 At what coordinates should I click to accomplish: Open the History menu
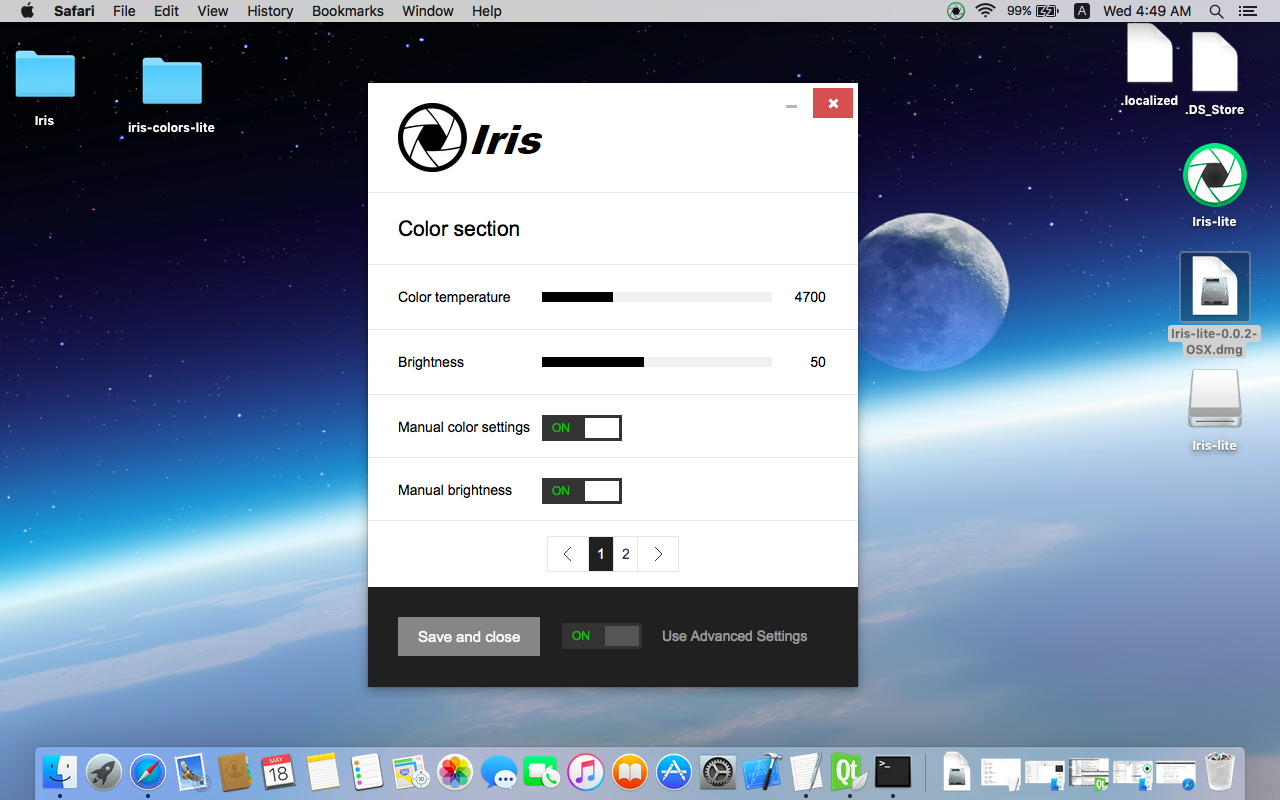pyautogui.click(x=270, y=11)
